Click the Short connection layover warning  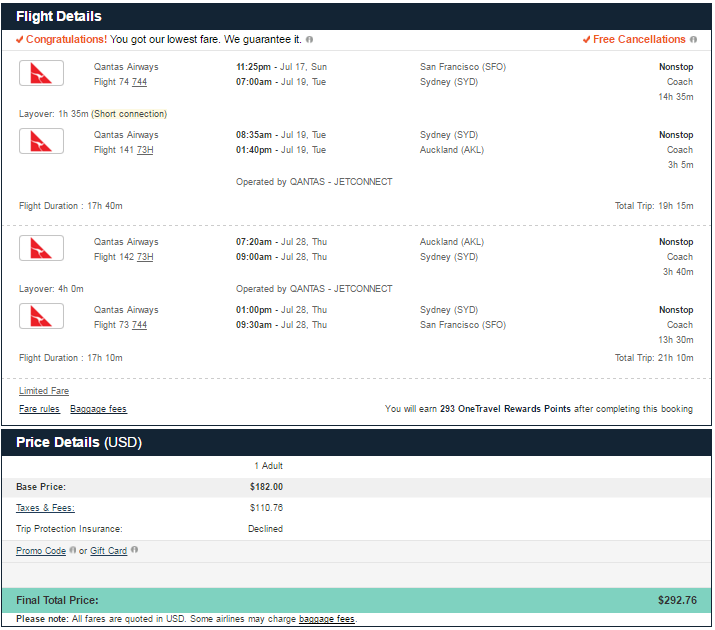pos(129,114)
